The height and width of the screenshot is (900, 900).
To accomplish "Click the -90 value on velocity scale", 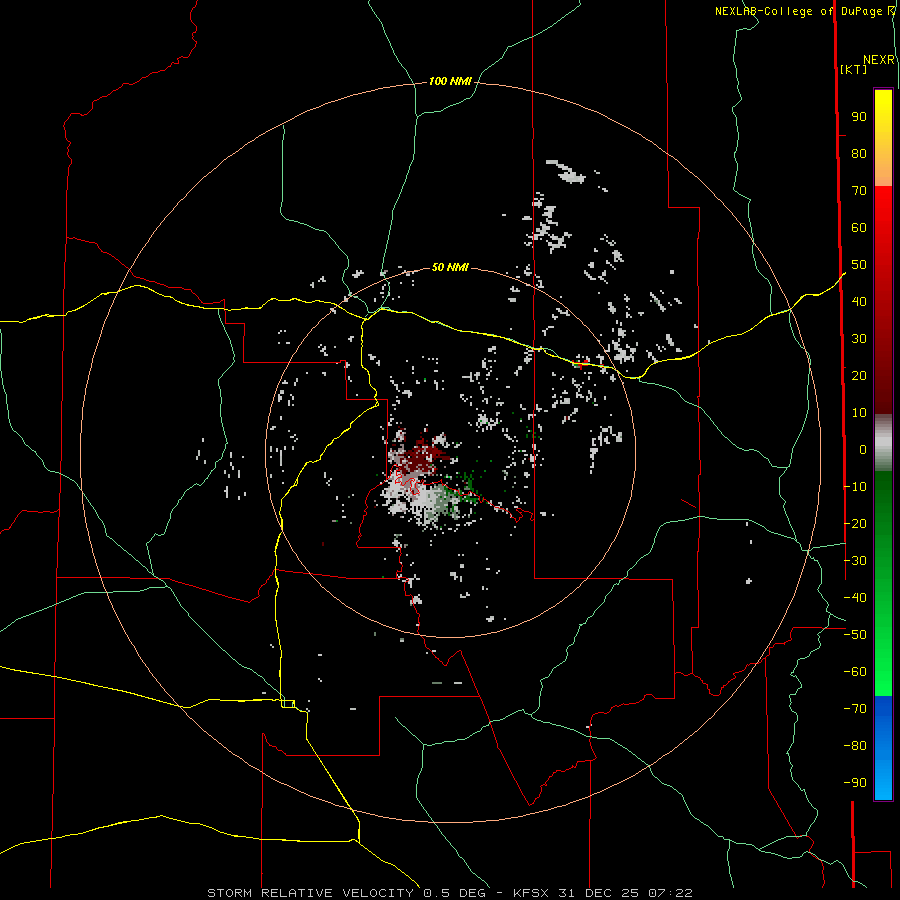I will click(x=855, y=782).
